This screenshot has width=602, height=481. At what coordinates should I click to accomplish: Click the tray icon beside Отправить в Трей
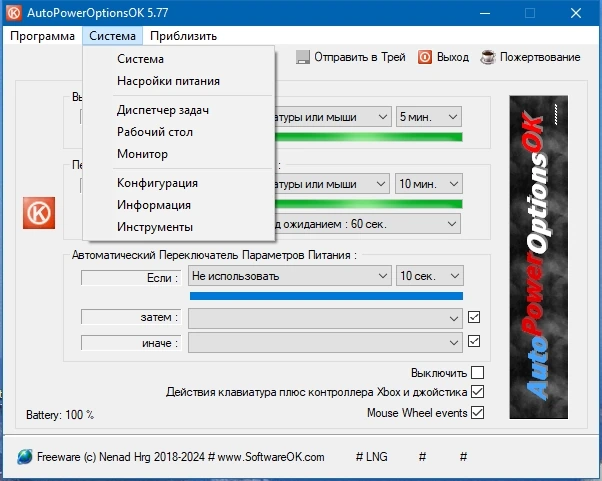(x=303, y=57)
